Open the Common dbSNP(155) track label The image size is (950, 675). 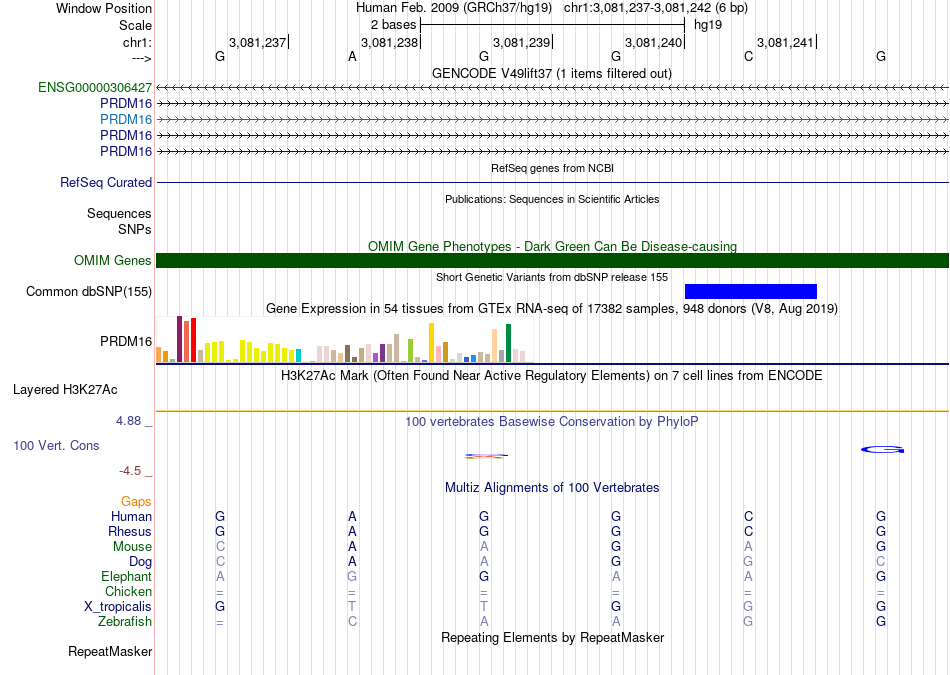click(89, 291)
